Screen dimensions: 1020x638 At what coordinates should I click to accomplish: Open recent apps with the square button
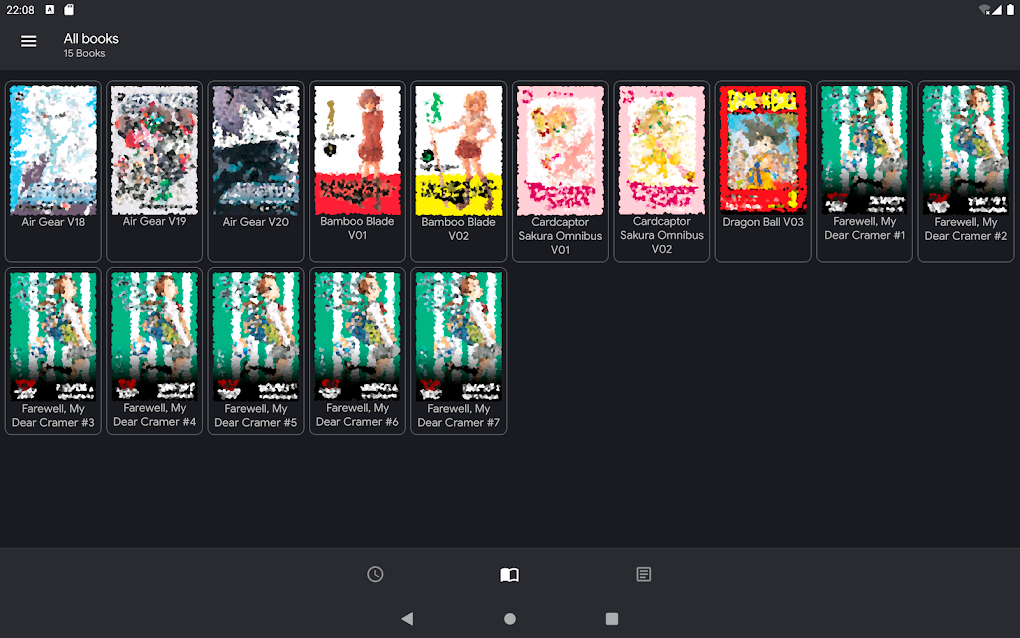611,618
